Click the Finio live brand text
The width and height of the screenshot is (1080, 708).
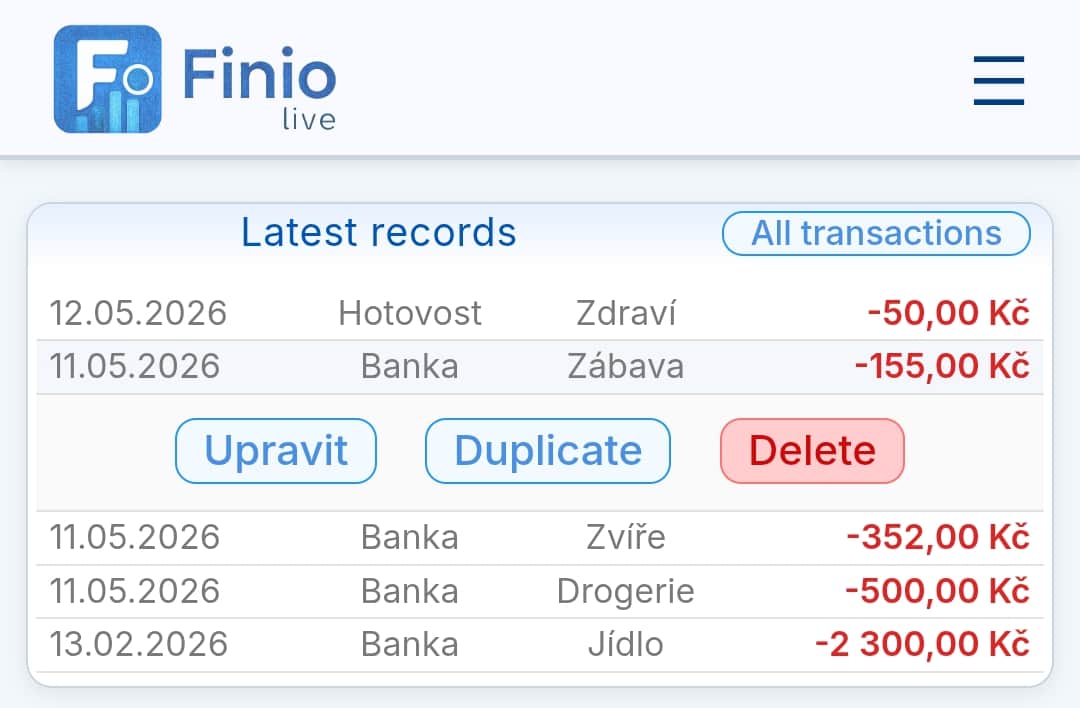(x=260, y=86)
